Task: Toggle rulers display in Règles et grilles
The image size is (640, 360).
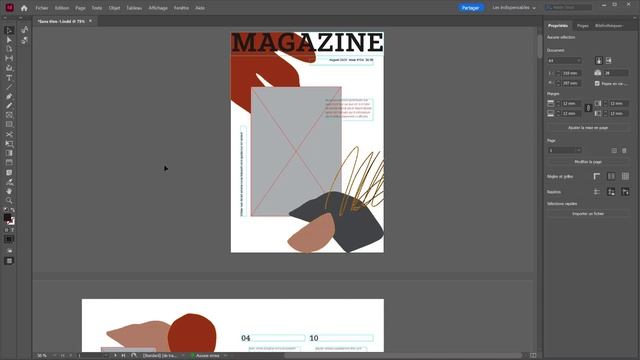Action: [x=597, y=176]
